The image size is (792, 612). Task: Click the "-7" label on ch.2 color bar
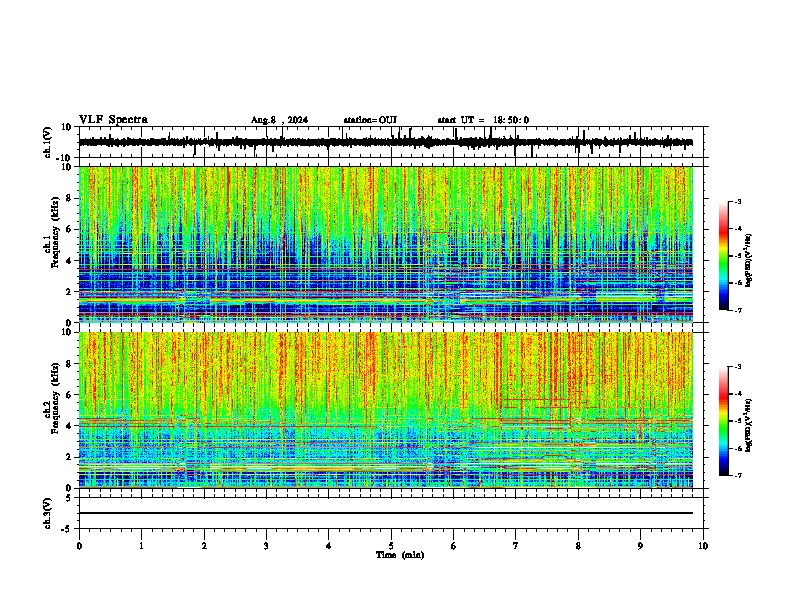738,475
